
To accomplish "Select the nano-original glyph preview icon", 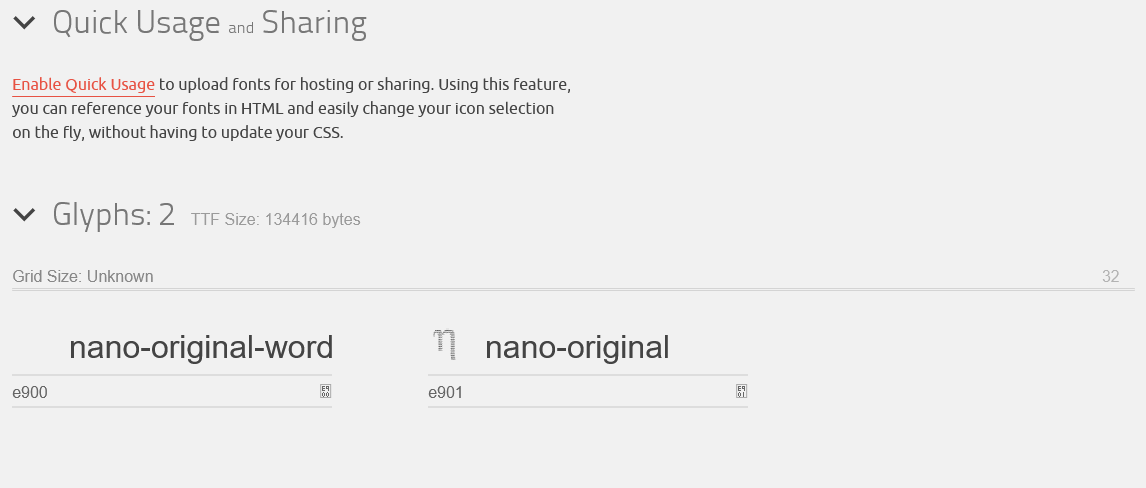I will 444,345.
